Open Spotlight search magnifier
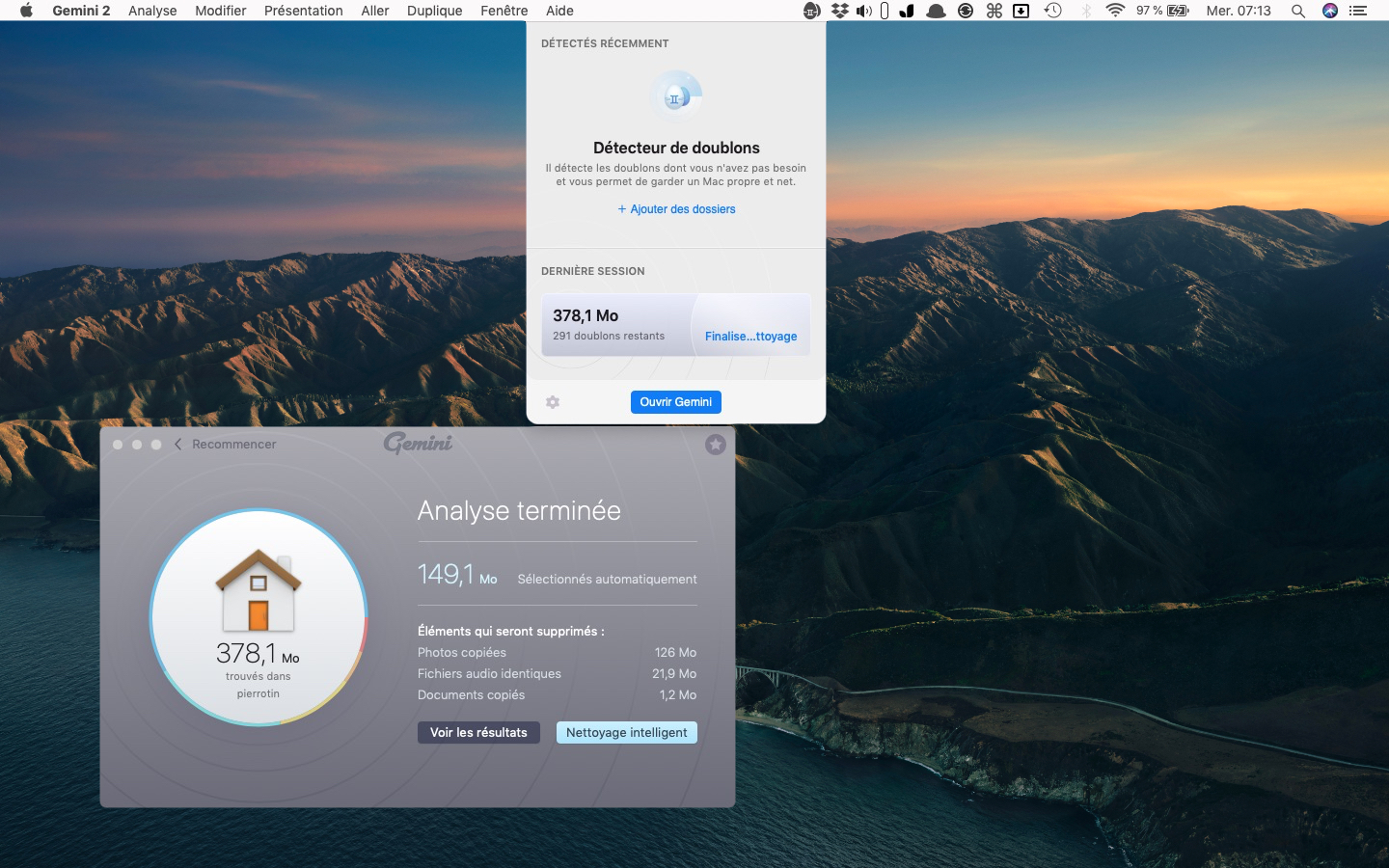This screenshot has width=1389, height=868. pyautogui.click(x=1298, y=11)
